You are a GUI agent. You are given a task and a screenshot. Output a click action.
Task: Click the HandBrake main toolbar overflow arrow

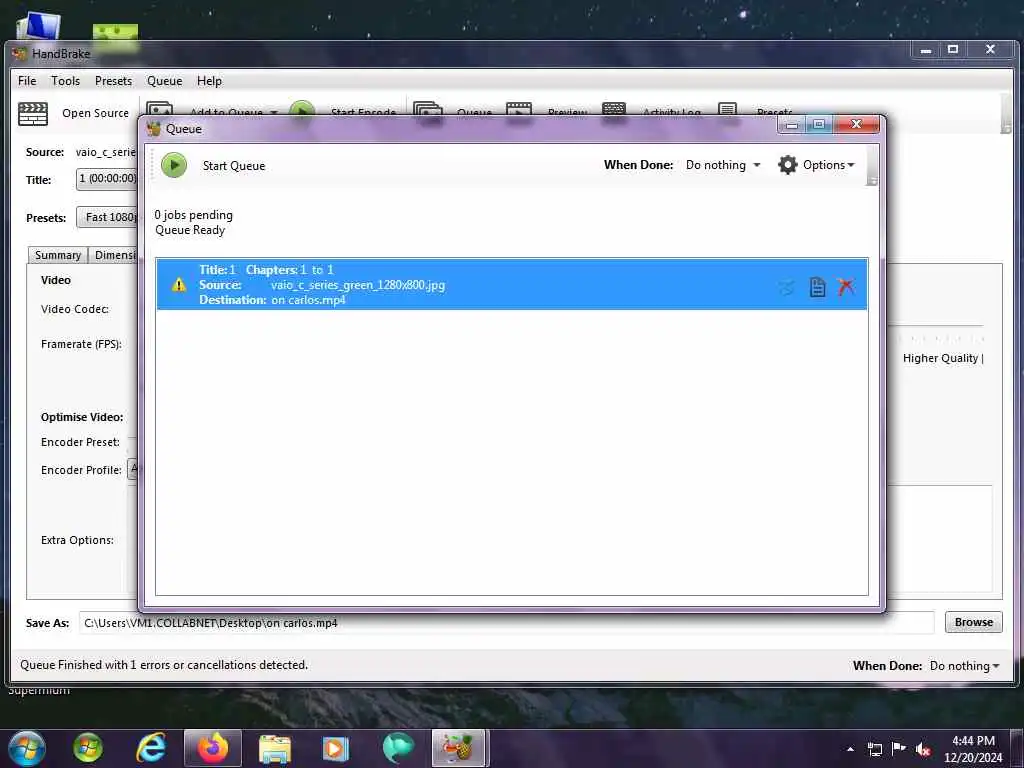pos(1006,129)
